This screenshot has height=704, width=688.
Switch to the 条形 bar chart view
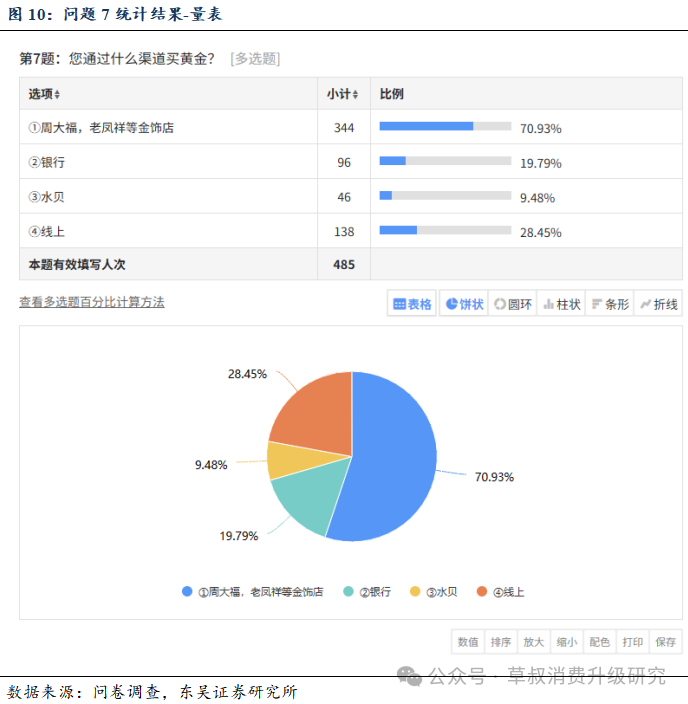[610, 304]
